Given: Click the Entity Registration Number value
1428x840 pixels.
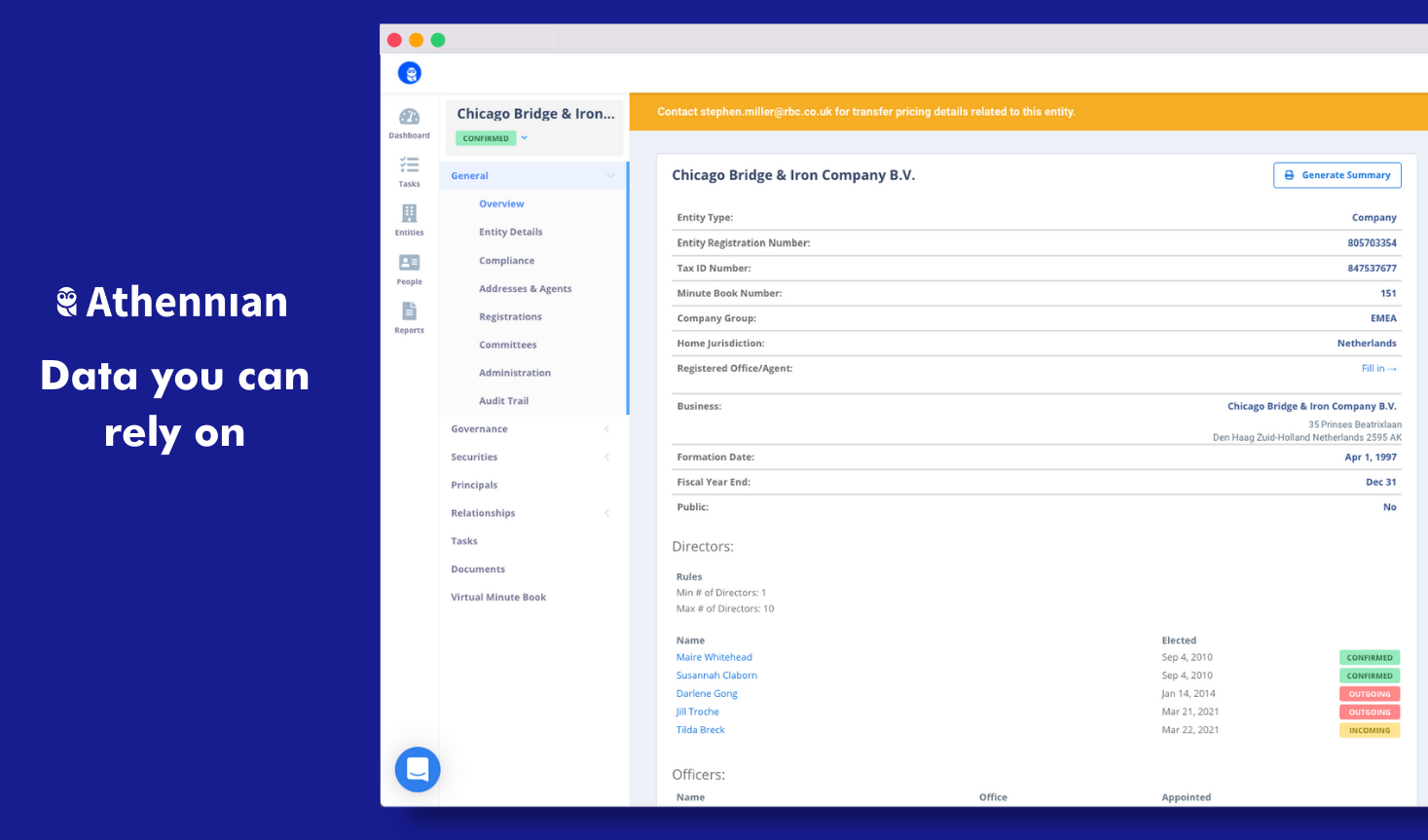Looking at the screenshot, I should (1371, 242).
